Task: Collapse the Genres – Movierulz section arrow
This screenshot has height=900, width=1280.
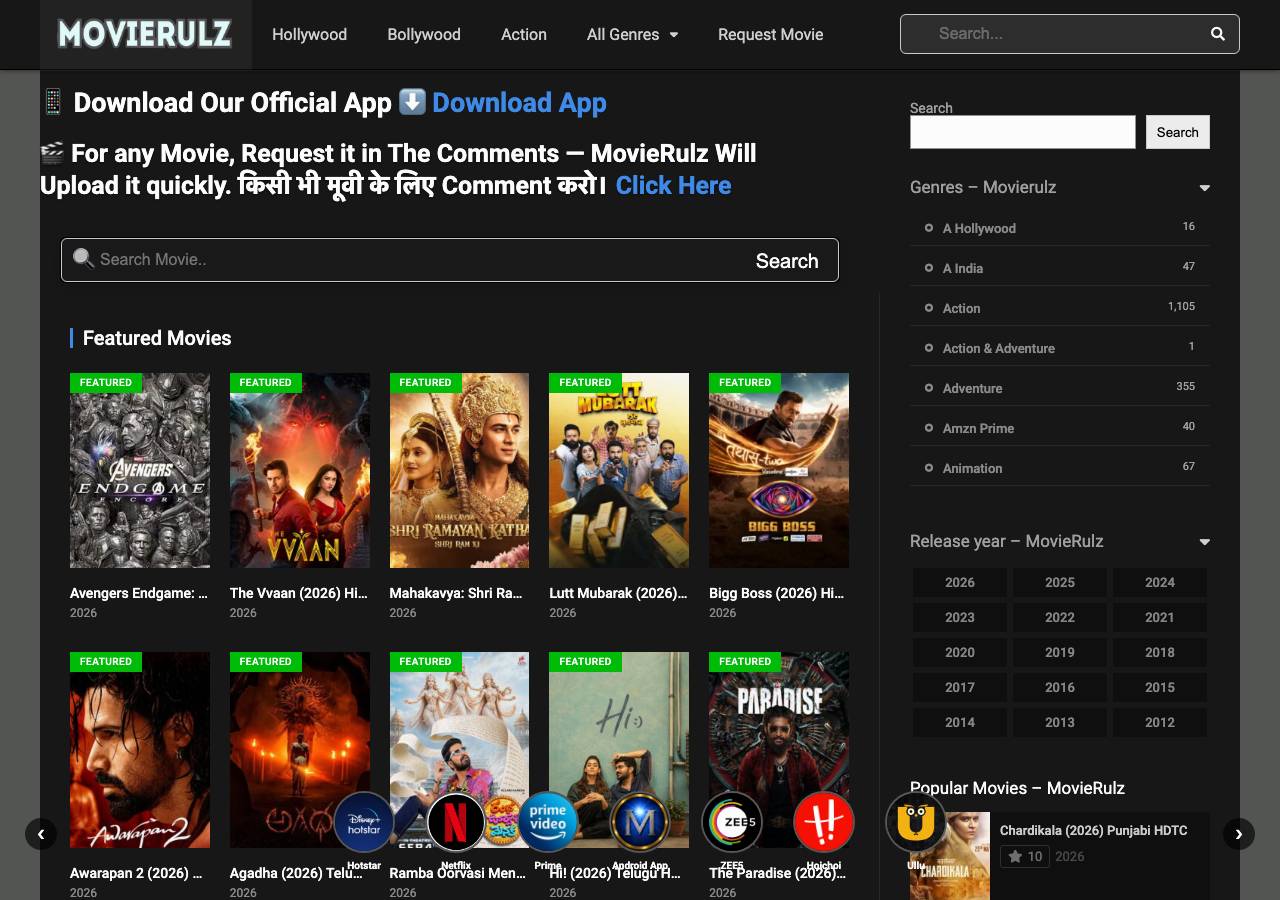Action: (x=1204, y=188)
